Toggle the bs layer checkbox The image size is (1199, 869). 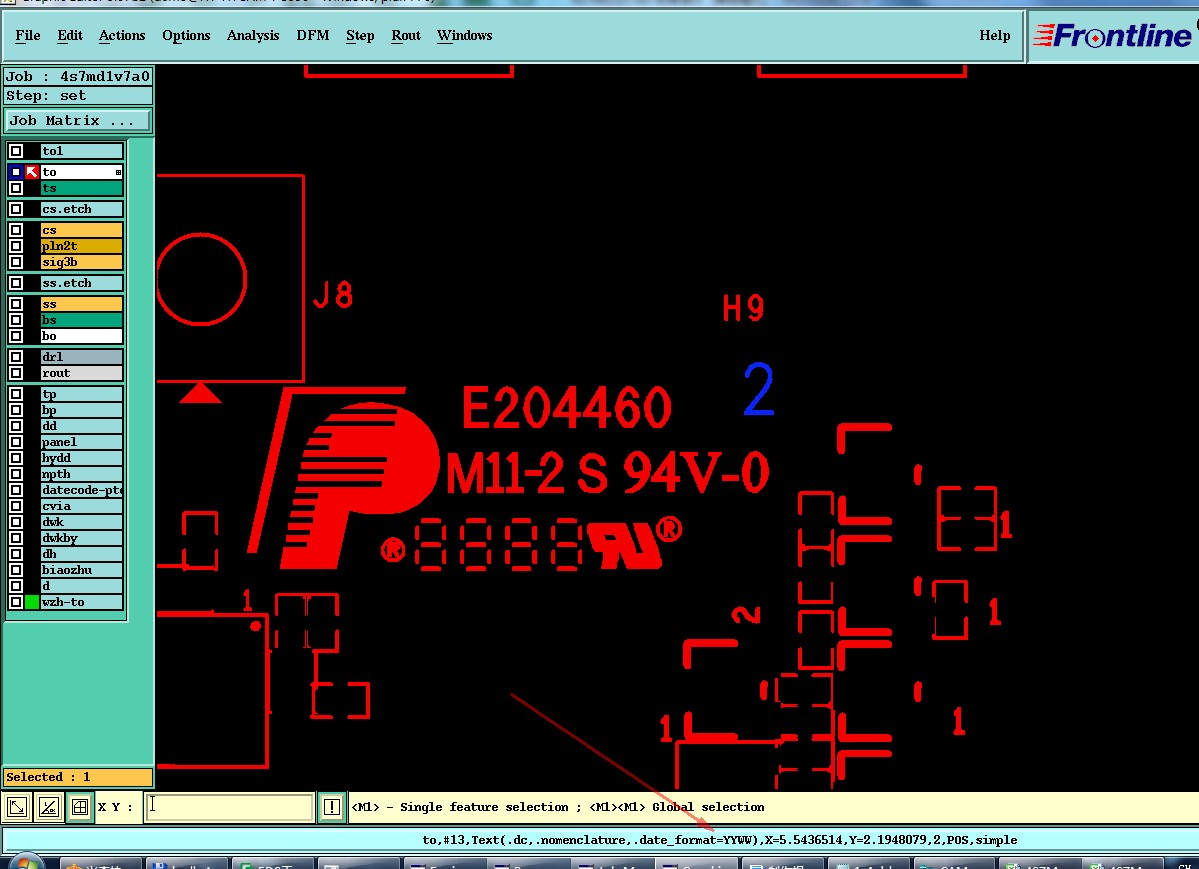(16, 321)
